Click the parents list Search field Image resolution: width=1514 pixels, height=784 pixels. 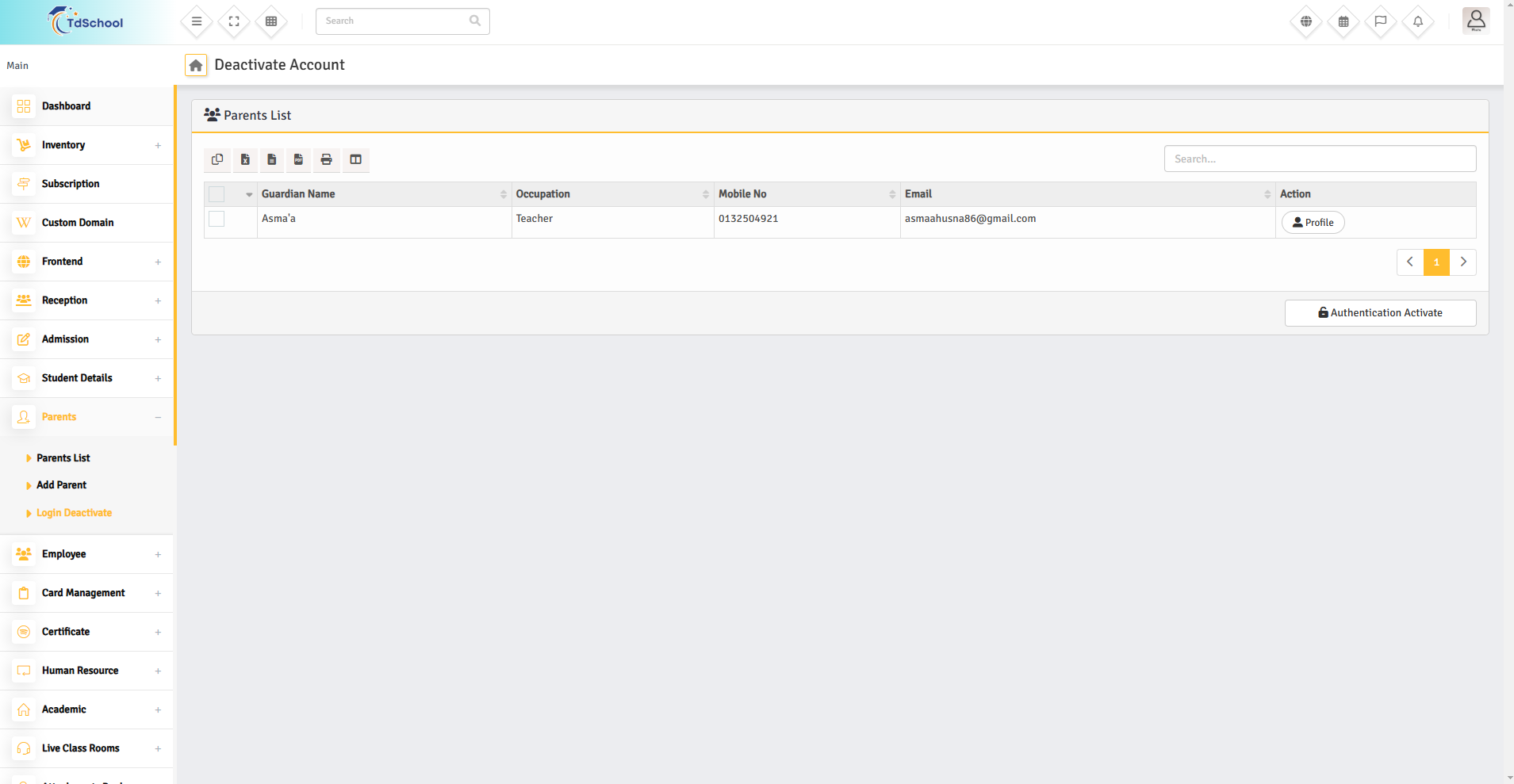tap(1320, 159)
